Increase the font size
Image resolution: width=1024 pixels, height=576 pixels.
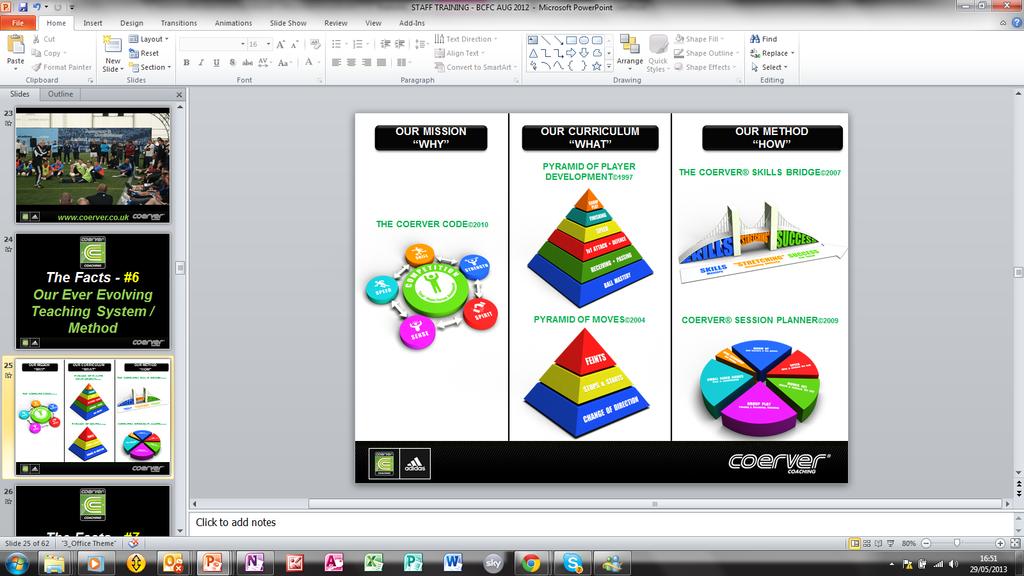click(280, 44)
